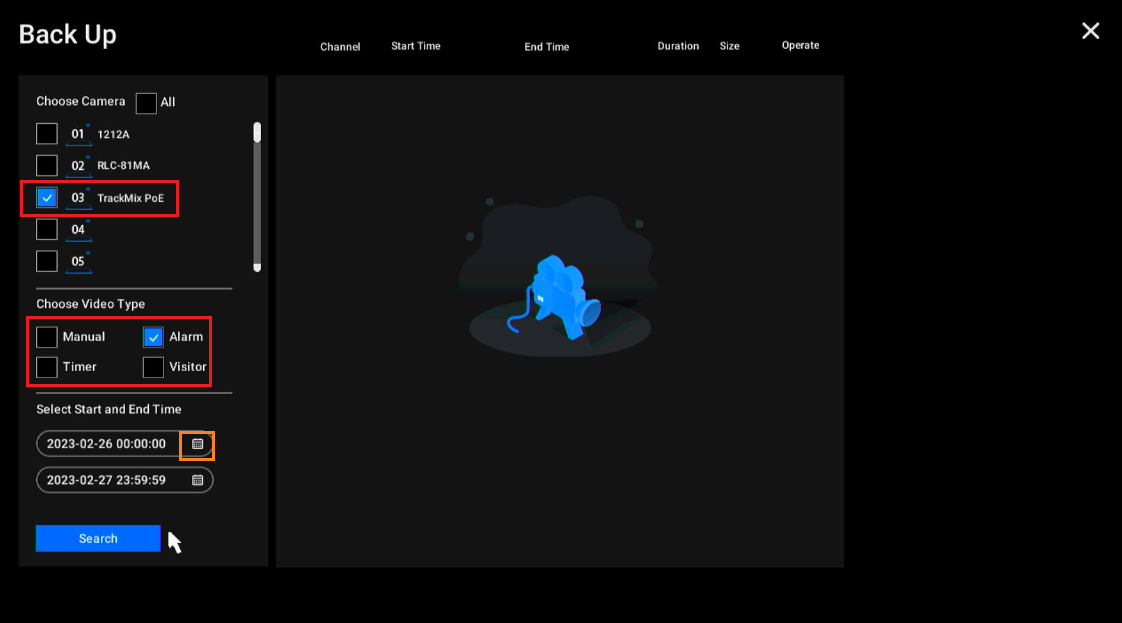Tick the channel 05 checkbox
This screenshot has height=623, width=1122.
47,261
